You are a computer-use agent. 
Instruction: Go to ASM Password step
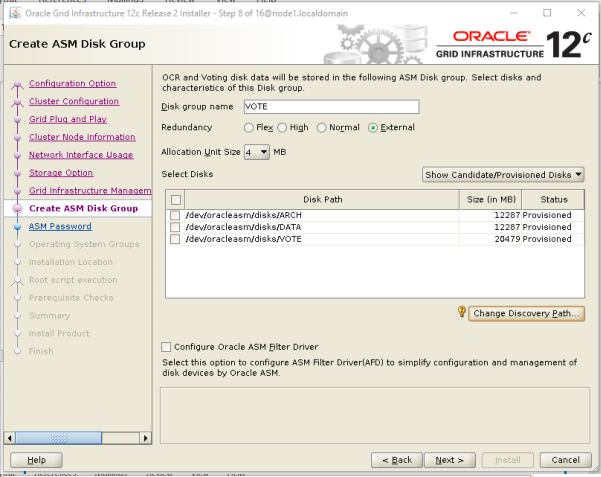pyautogui.click(x=60, y=226)
